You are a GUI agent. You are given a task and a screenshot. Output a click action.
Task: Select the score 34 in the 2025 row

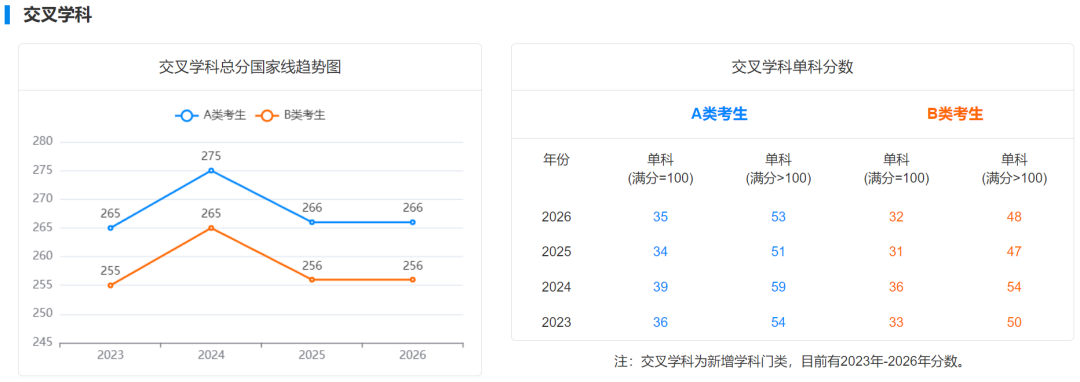tap(660, 252)
